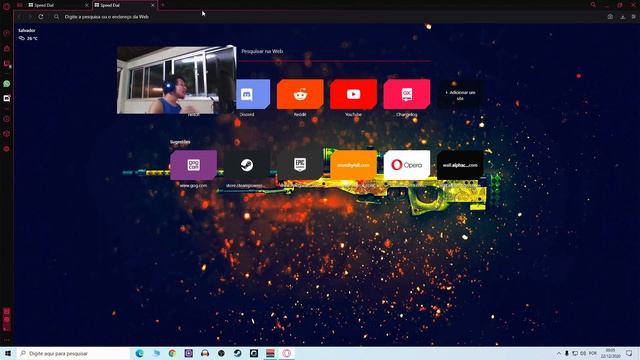Open sidebar history clock icon
Screen dimensions: 640x360
point(7,119)
